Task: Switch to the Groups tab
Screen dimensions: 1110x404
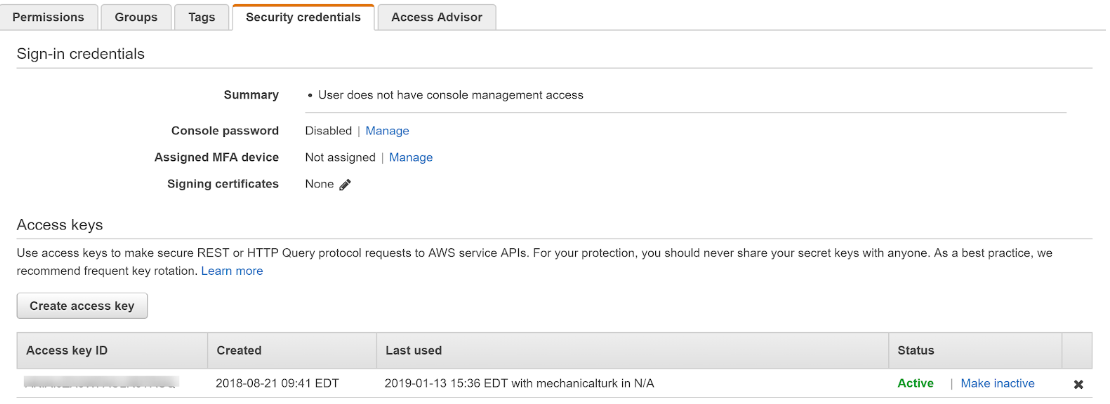Action: [x=136, y=17]
